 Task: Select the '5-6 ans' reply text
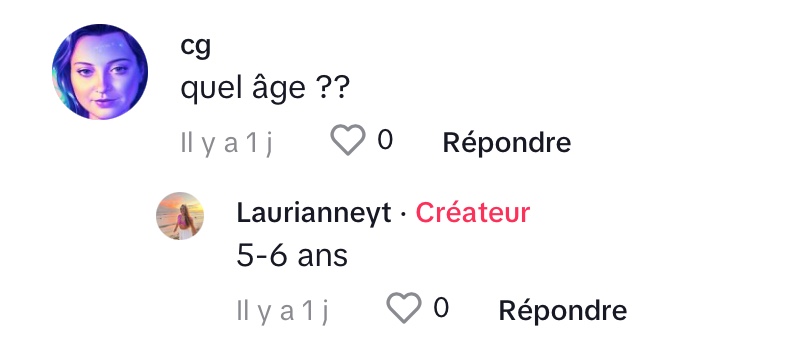coord(292,256)
